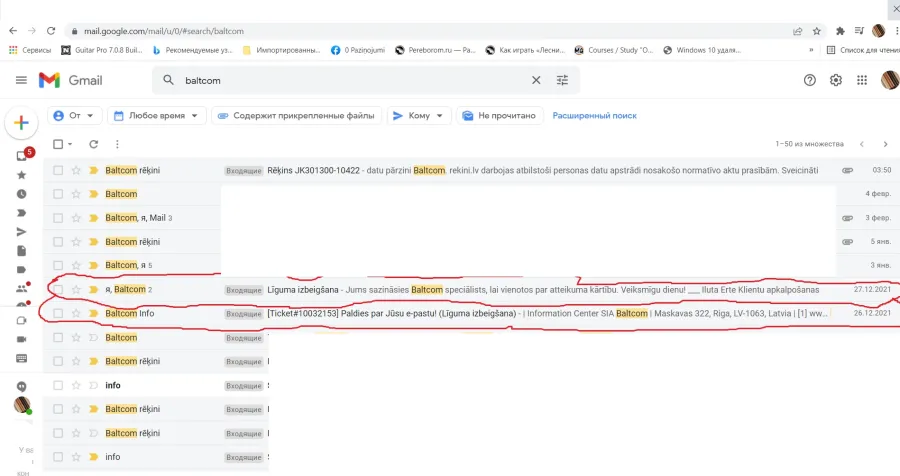
Task: Expand select-all options arrow
Action: click(70, 144)
